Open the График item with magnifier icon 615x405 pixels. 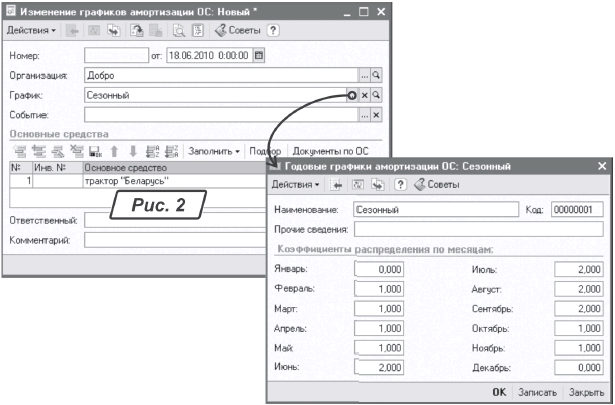click(377, 95)
